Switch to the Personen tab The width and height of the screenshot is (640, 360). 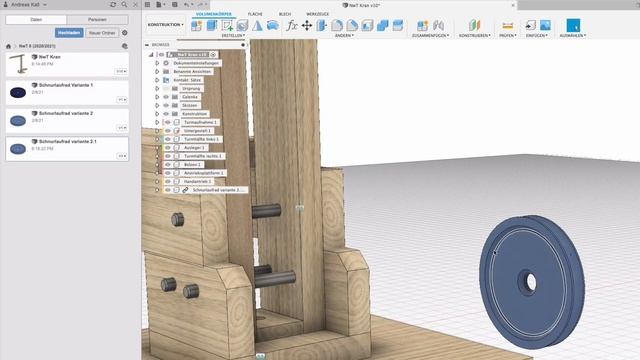click(98, 19)
